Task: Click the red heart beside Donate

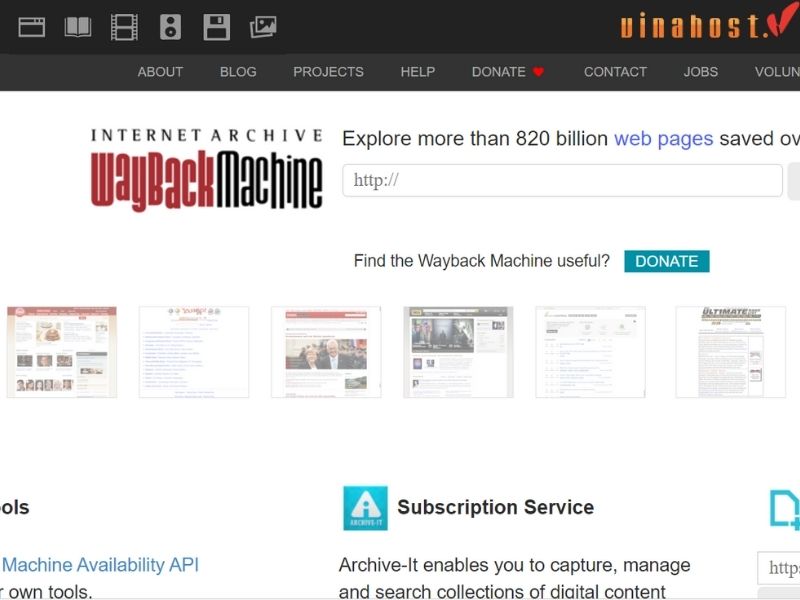Action: pos(538,72)
